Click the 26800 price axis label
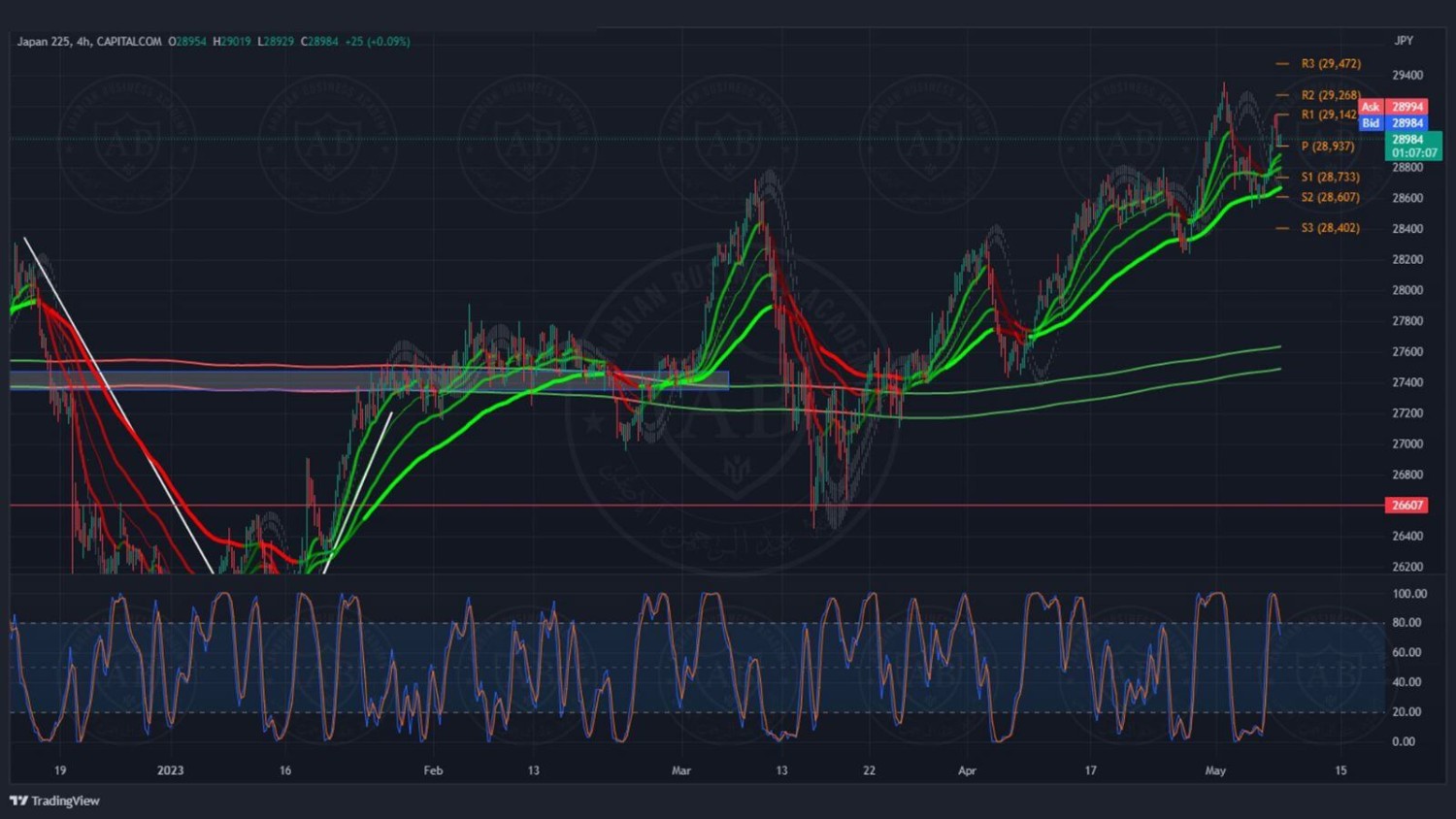 [x=1407, y=475]
